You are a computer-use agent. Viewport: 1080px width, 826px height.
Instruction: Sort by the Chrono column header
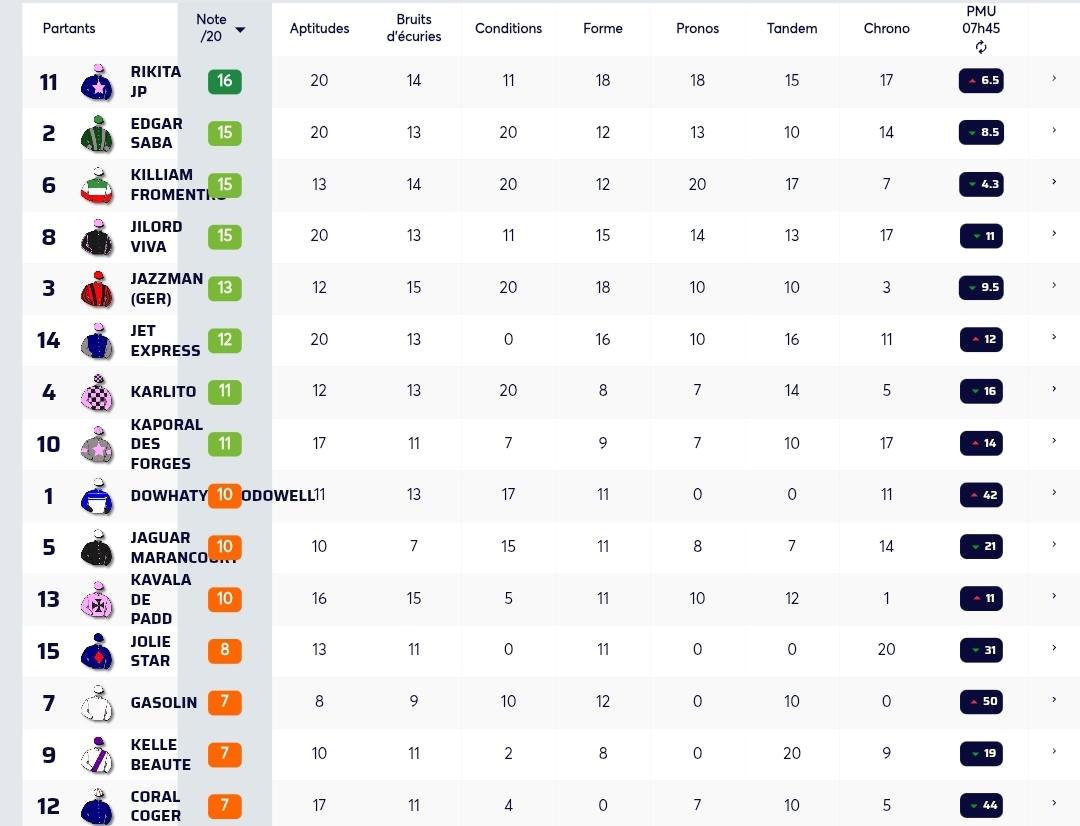click(x=886, y=28)
